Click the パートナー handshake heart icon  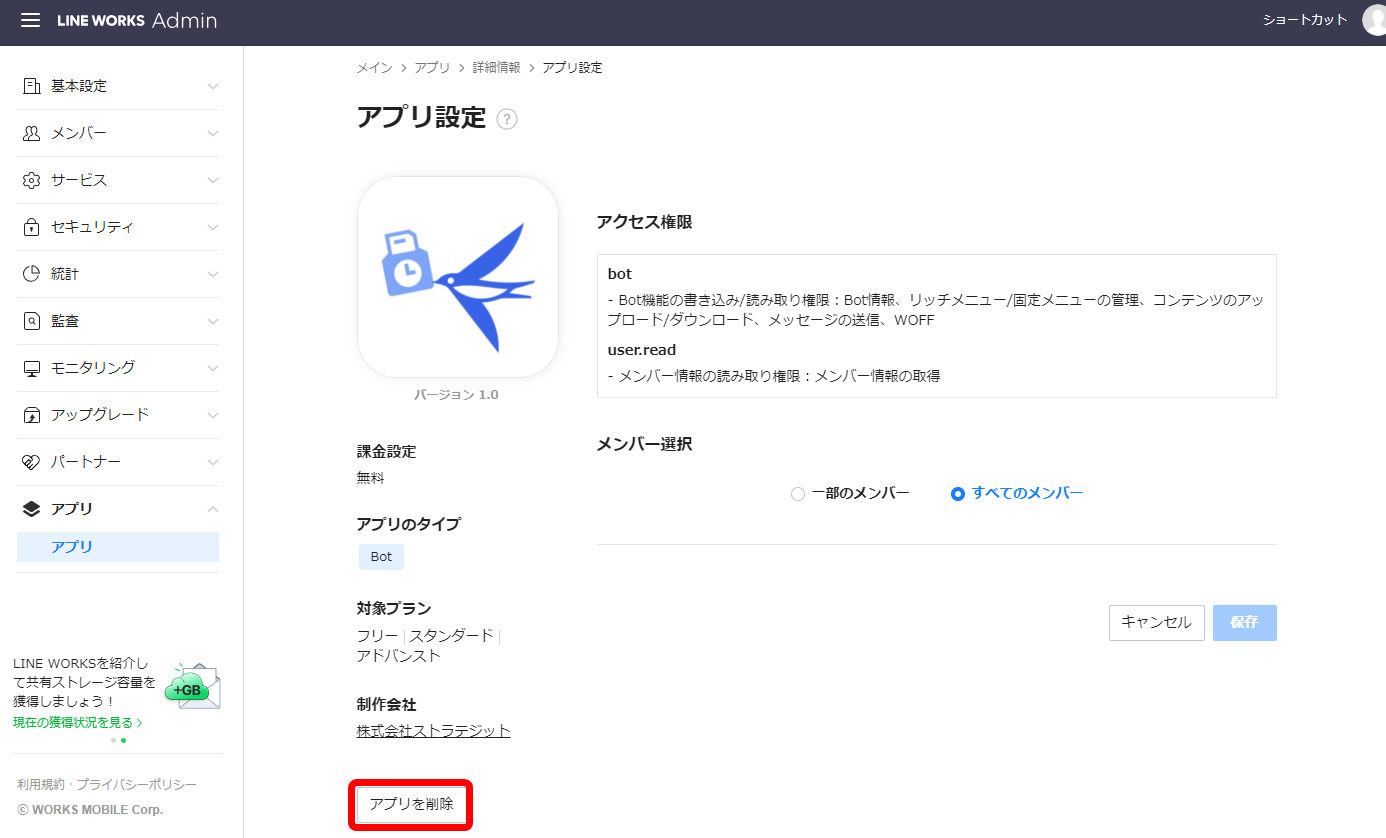[x=31, y=462]
